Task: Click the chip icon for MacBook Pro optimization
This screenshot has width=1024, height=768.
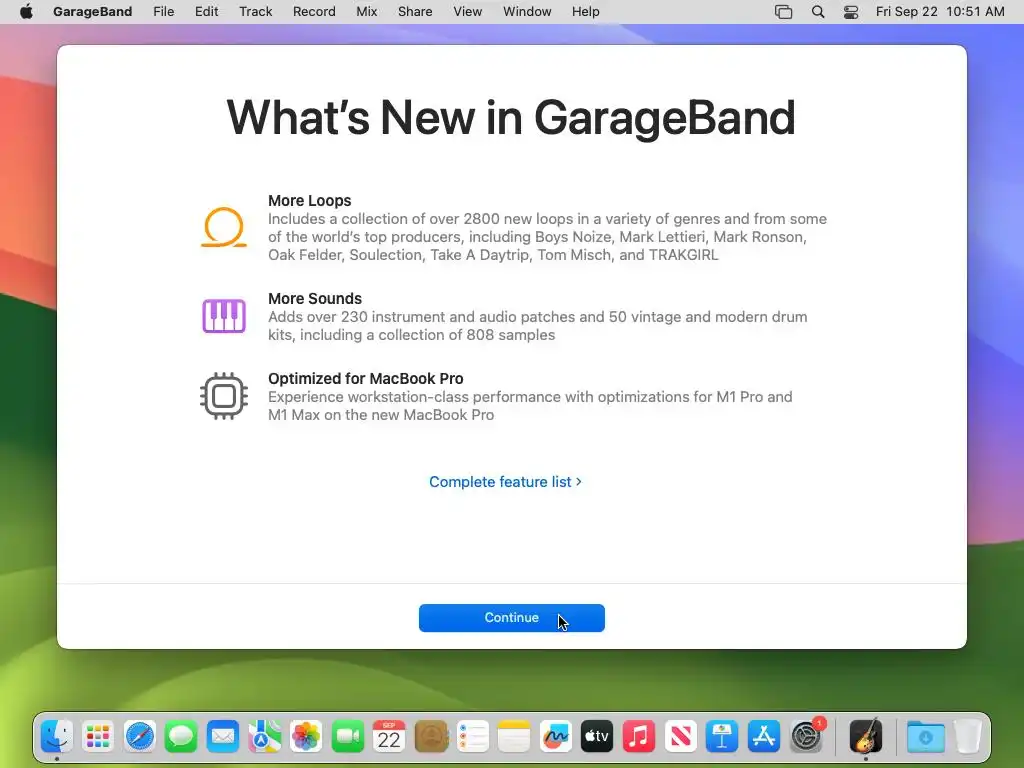Action: click(223, 396)
